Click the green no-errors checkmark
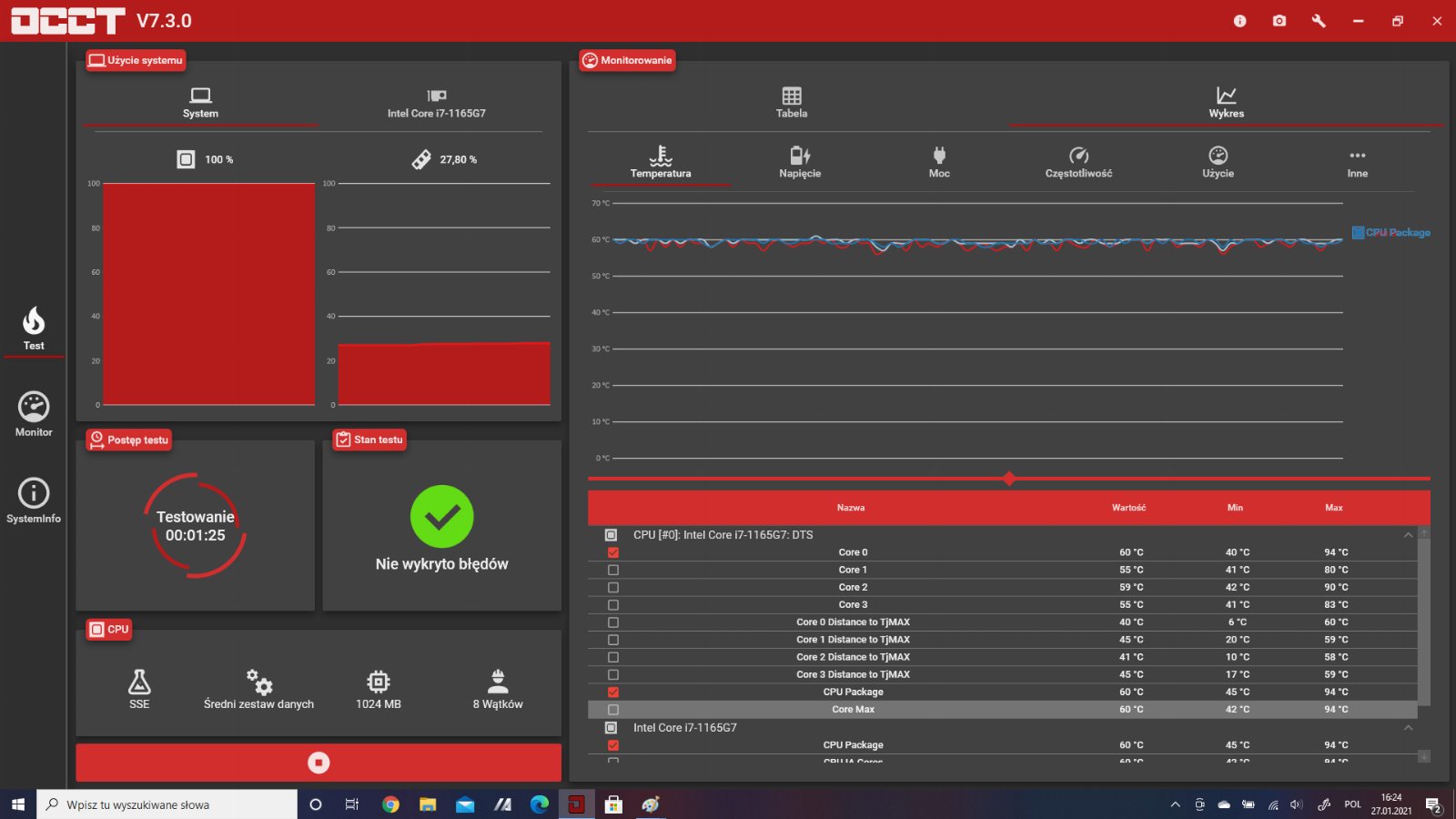 [x=442, y=517]
